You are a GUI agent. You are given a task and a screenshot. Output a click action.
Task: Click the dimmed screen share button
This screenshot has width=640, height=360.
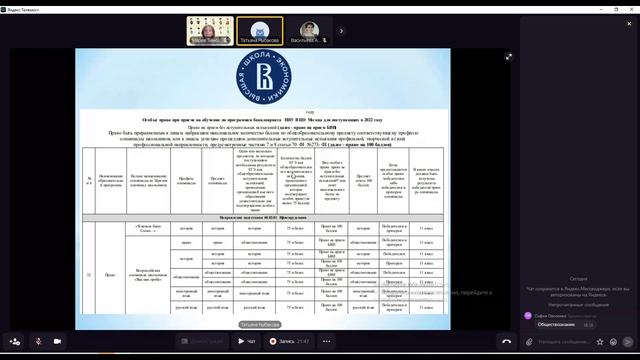[x=202, y=341]
